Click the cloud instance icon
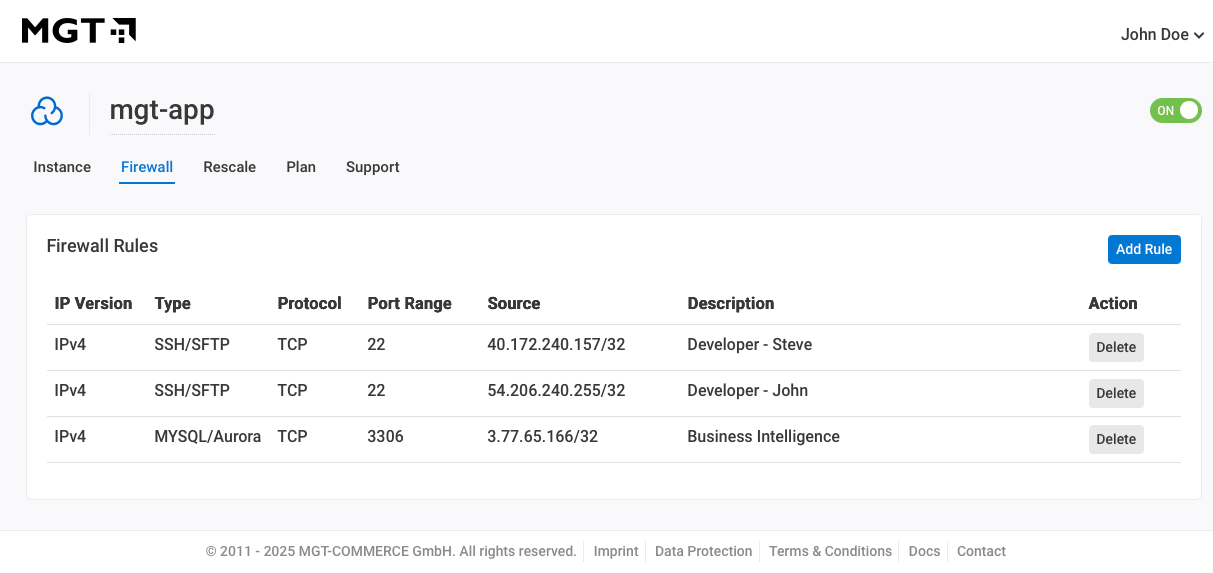 pyautogui.click(x=47, y=112)
